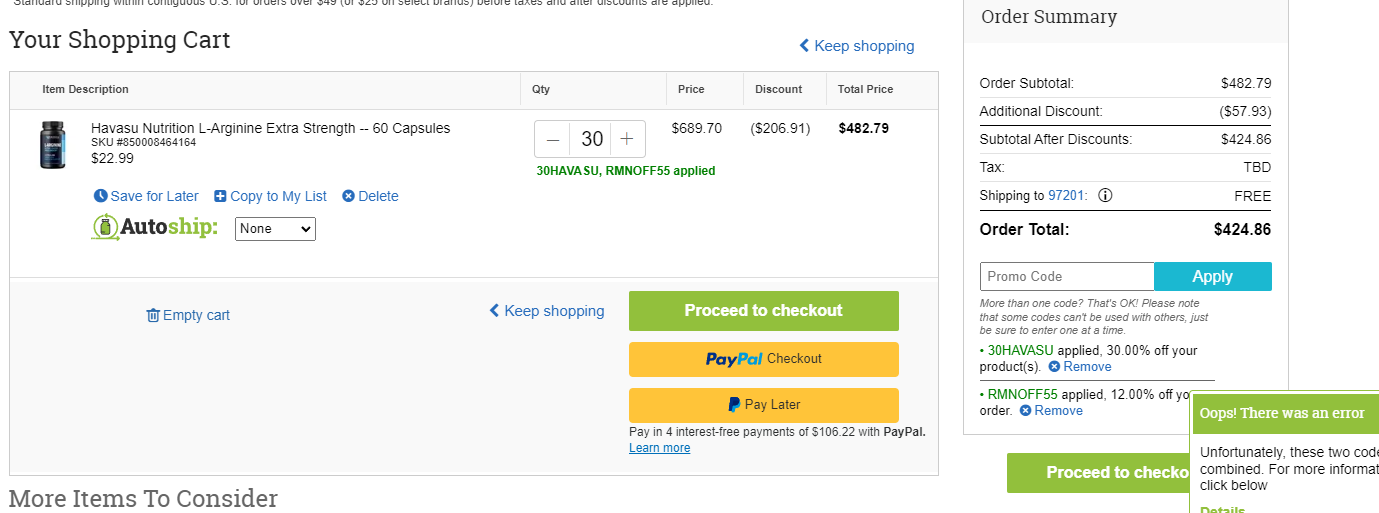Viewport: 1379px width, 513px height.
Task: Decrease quantity with the minus button
Action: click(x=553, y=139)
